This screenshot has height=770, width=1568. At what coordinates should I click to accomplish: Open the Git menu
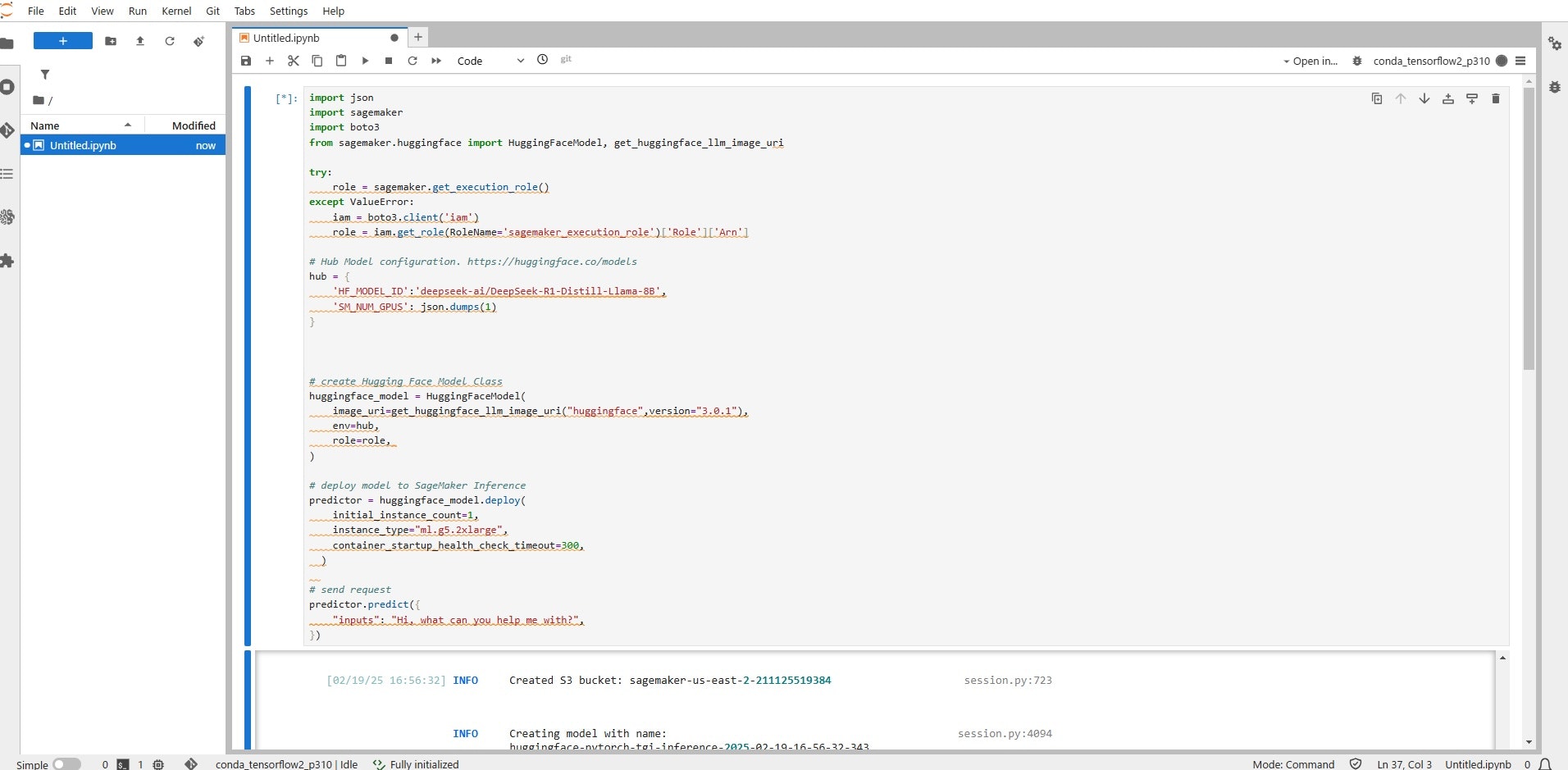213,11
